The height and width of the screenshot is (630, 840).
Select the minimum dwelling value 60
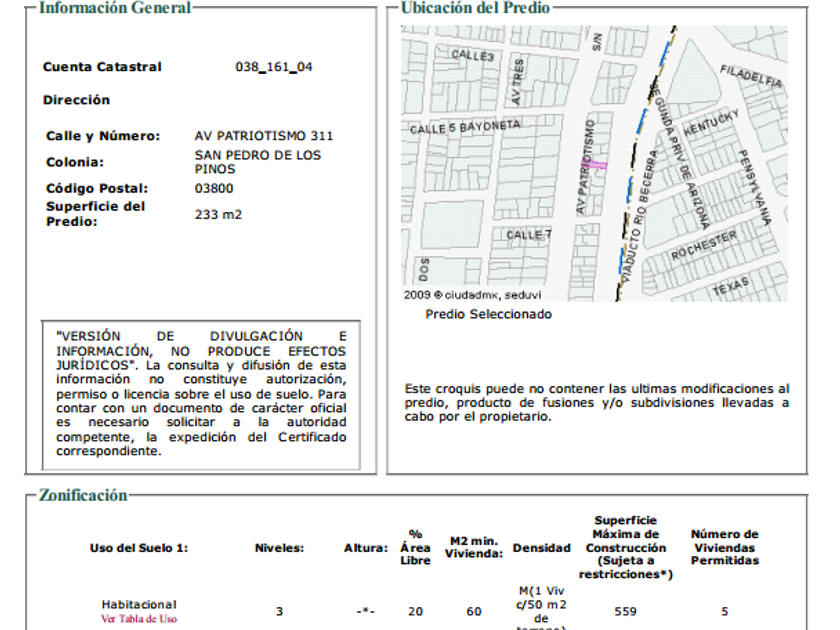click(474, 612)
